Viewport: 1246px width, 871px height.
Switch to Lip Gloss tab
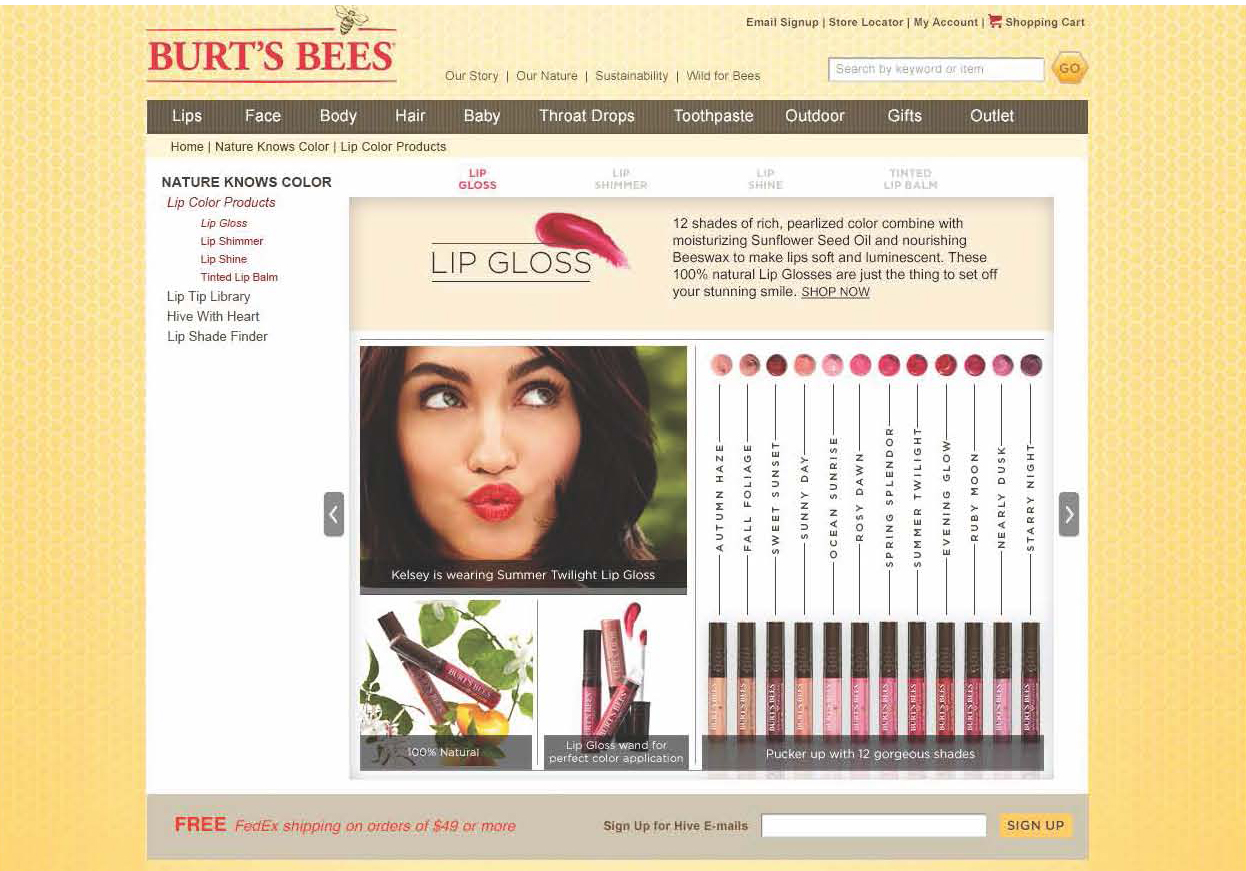pos(477,179)
